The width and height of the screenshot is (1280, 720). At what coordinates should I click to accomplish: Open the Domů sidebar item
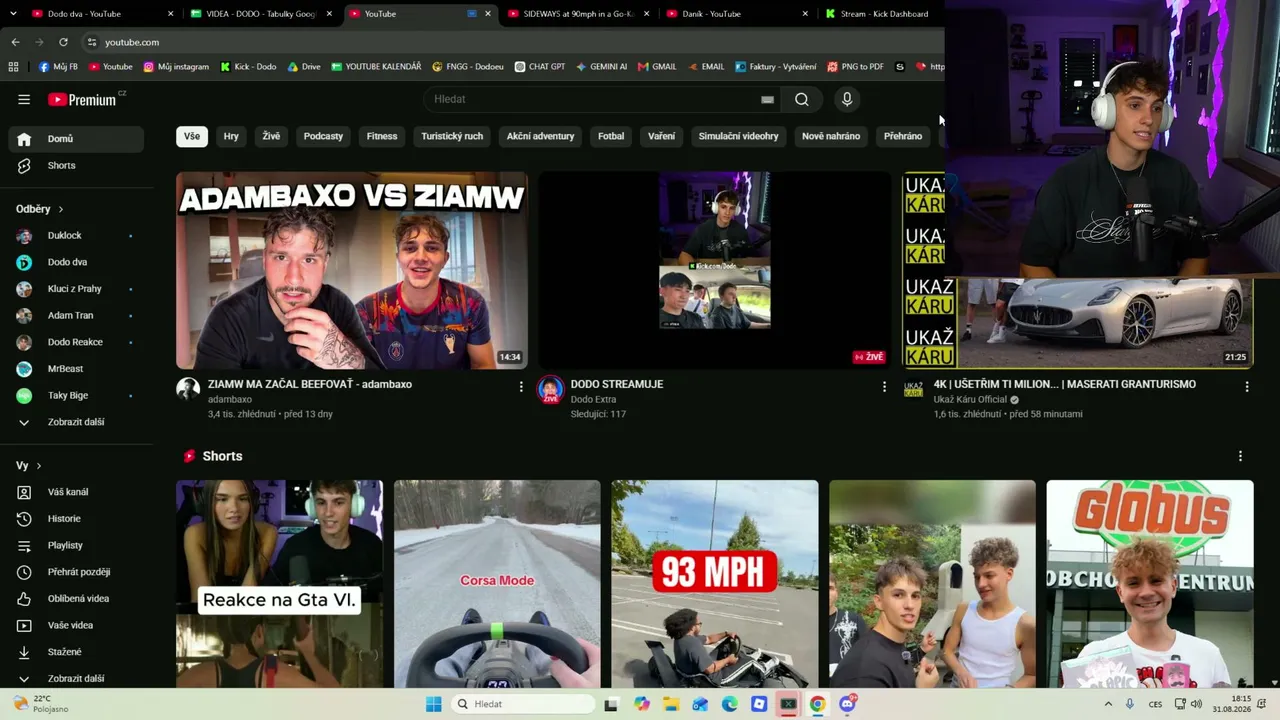point(76,139)
